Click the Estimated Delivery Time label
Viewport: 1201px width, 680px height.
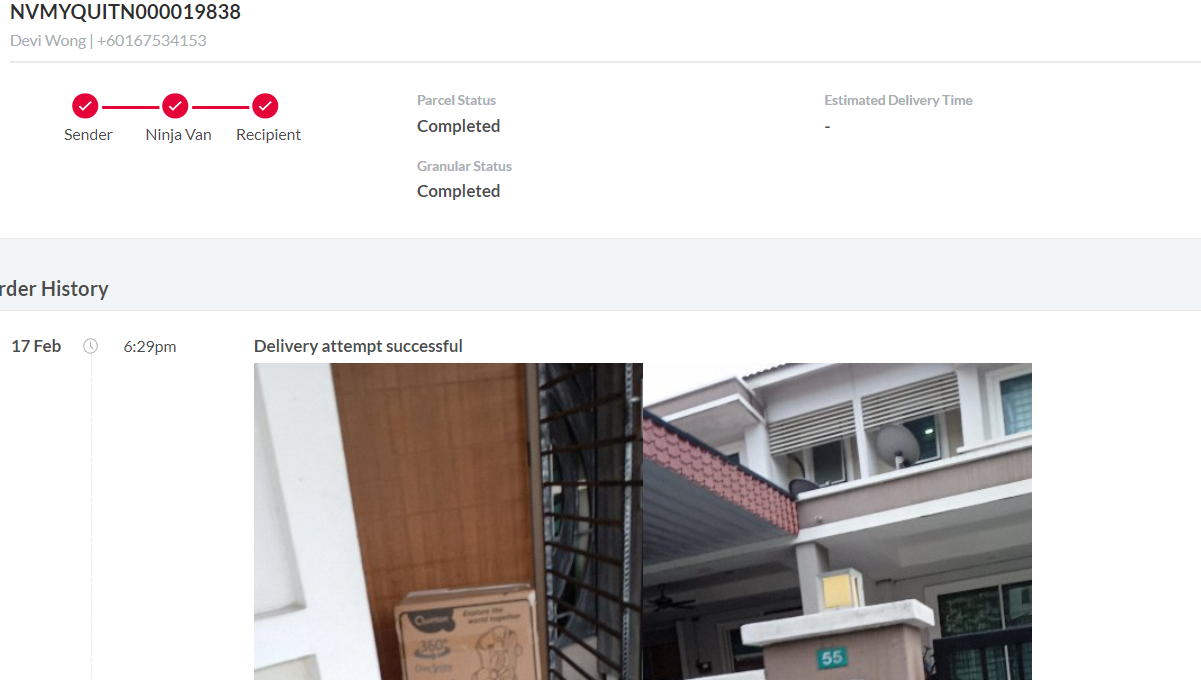tap(898, 100)
